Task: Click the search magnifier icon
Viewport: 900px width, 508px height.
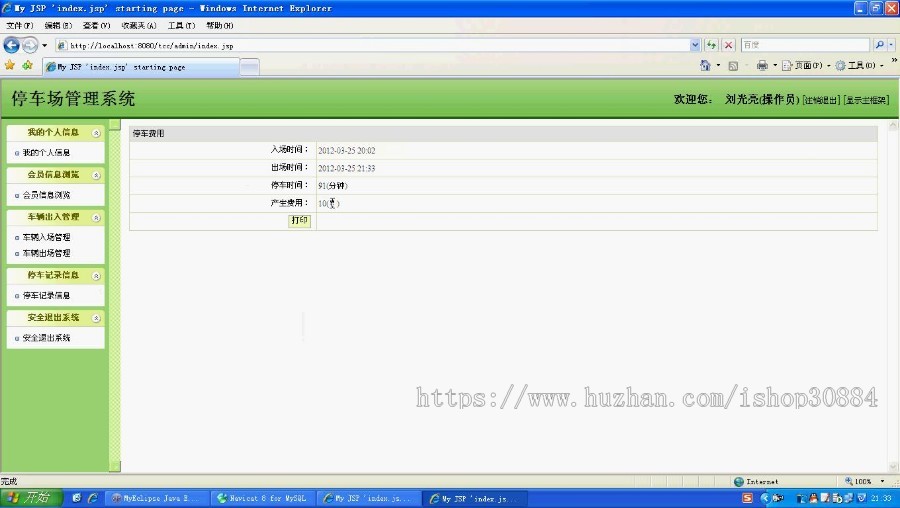Action: tap(879, 45)
